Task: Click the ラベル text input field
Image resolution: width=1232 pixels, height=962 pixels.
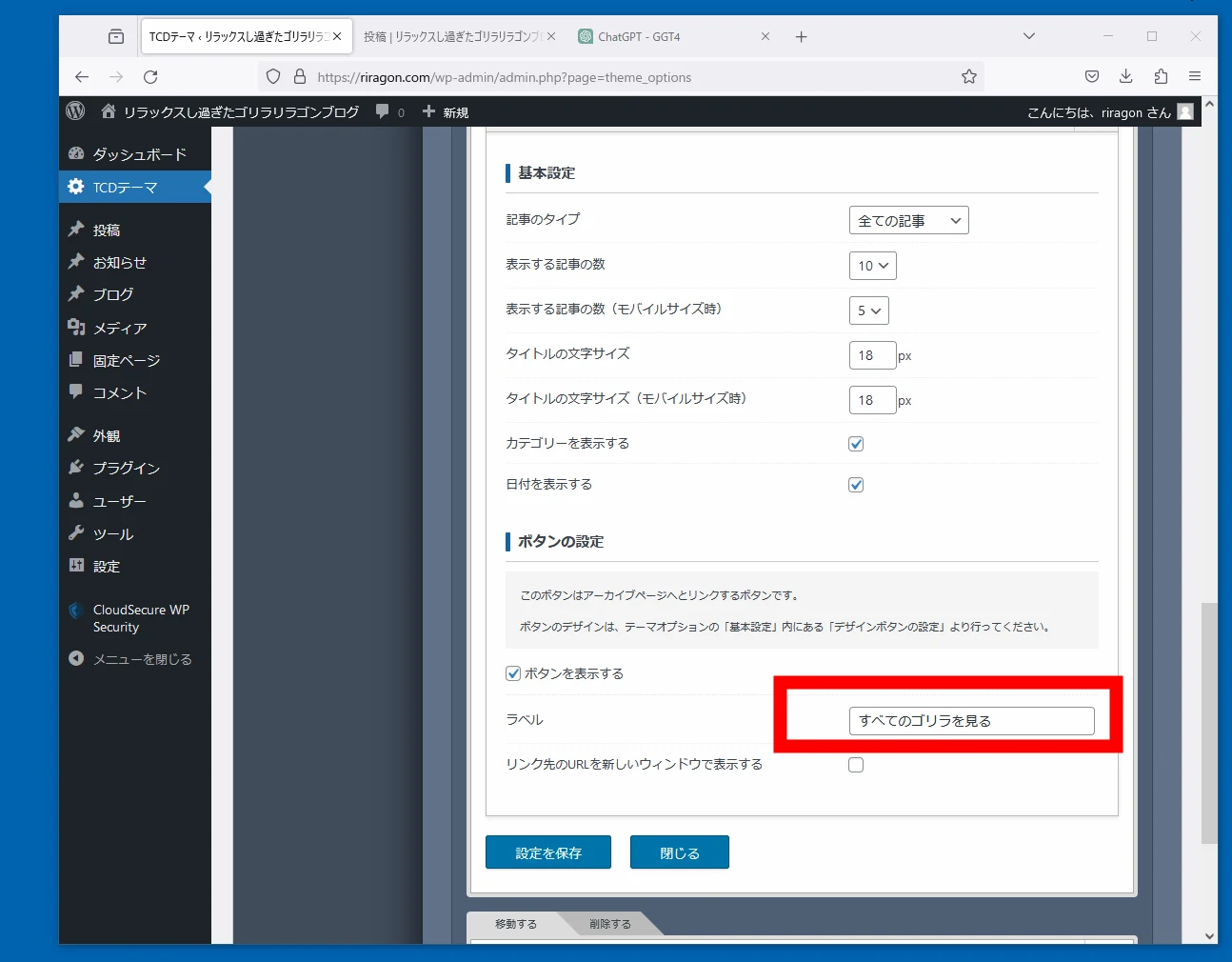Action: (971, 721)
